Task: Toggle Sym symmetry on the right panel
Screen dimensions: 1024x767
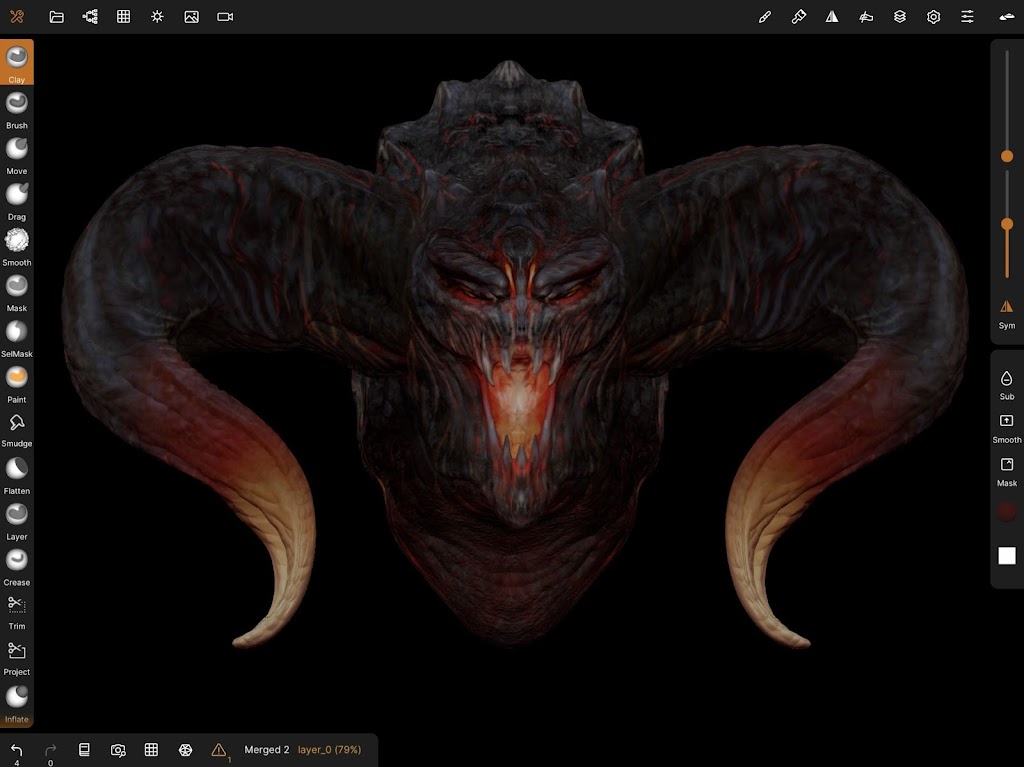Action: [1006, 312]
